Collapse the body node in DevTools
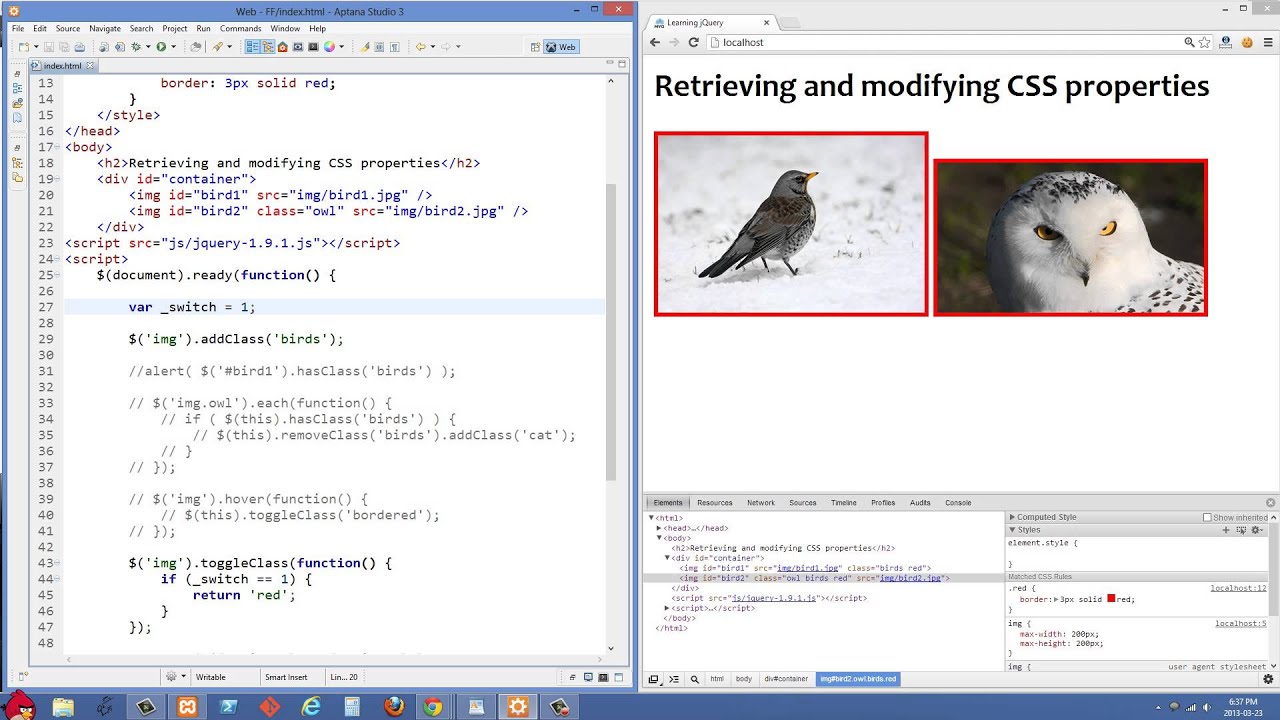Image resolution: width=1280 pixels, height=720 pixels. coord(659,538)
